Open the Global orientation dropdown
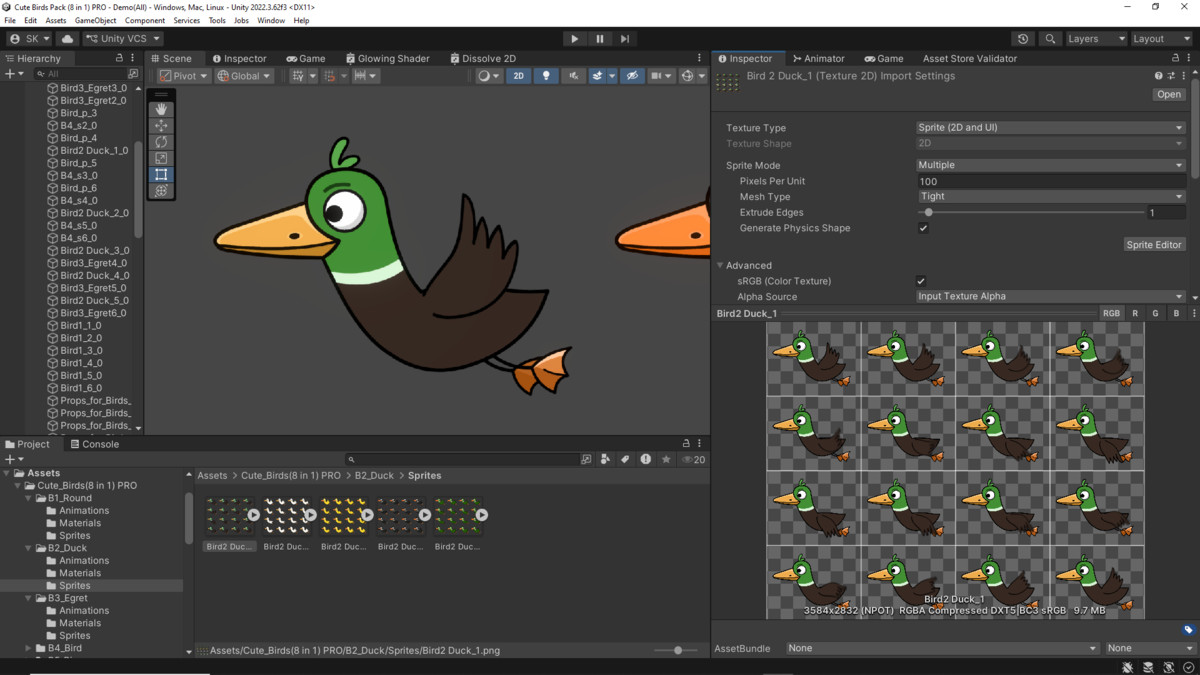Screen dimensions: 1200x675 (244, 76)
